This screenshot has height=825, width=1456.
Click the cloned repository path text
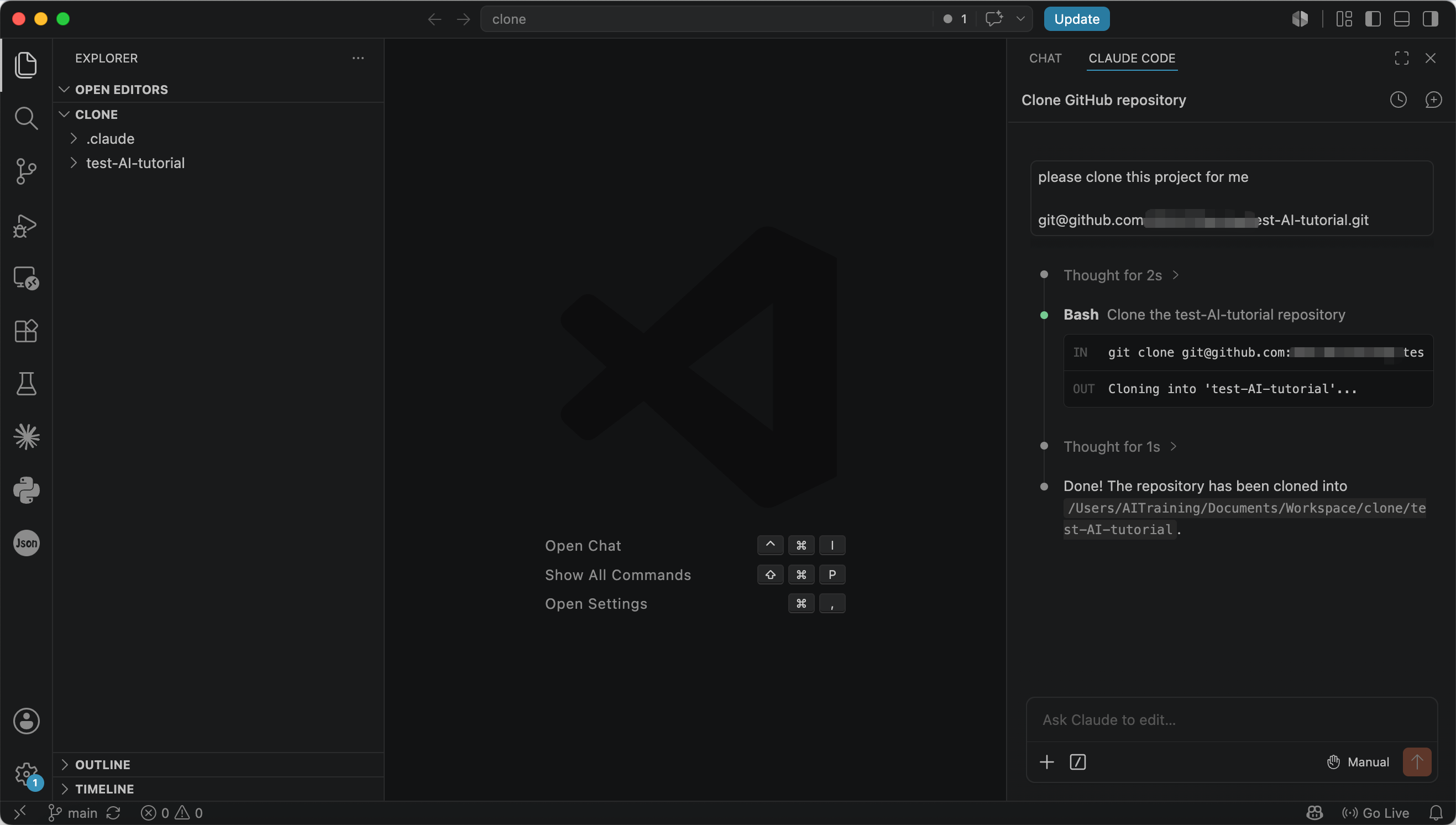coord(1244,519)
